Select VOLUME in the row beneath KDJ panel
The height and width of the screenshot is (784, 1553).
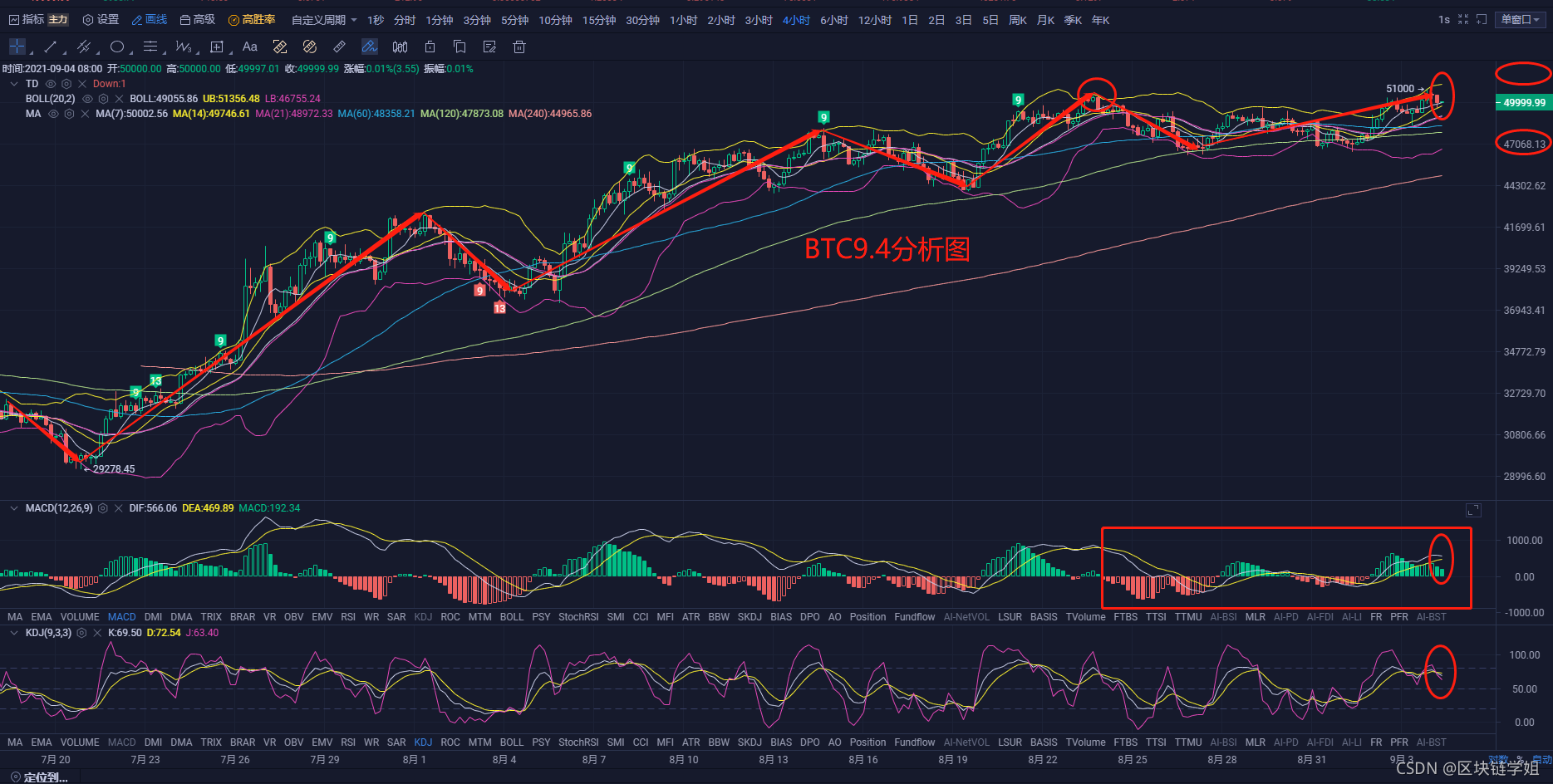click(80, 742)
